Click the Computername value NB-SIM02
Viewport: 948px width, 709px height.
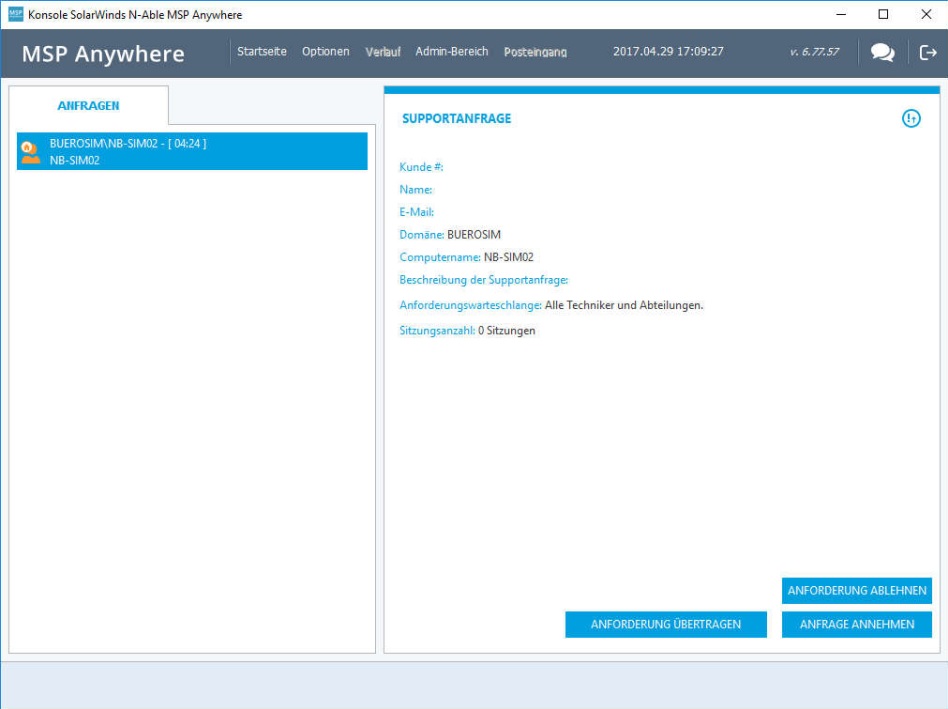508,258
